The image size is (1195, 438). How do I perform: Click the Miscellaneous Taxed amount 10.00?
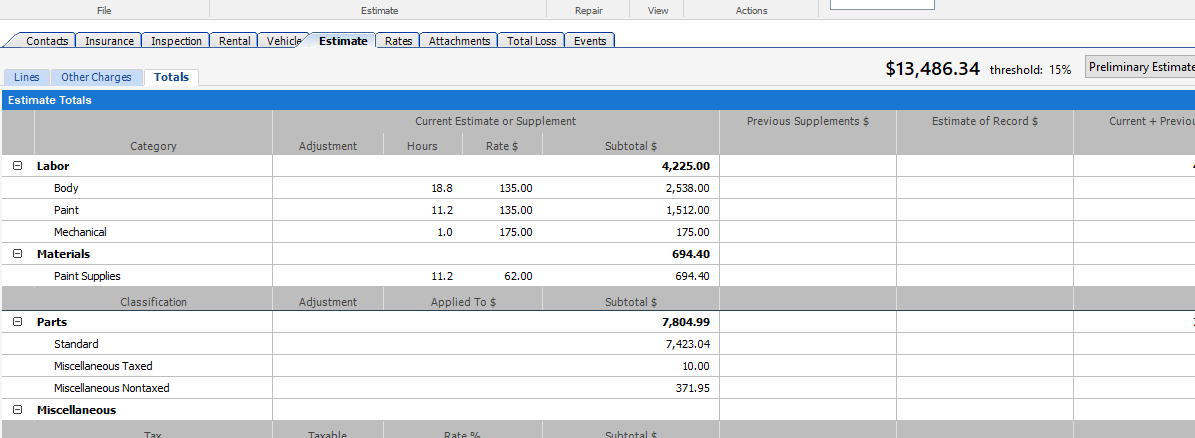(695, 366)
